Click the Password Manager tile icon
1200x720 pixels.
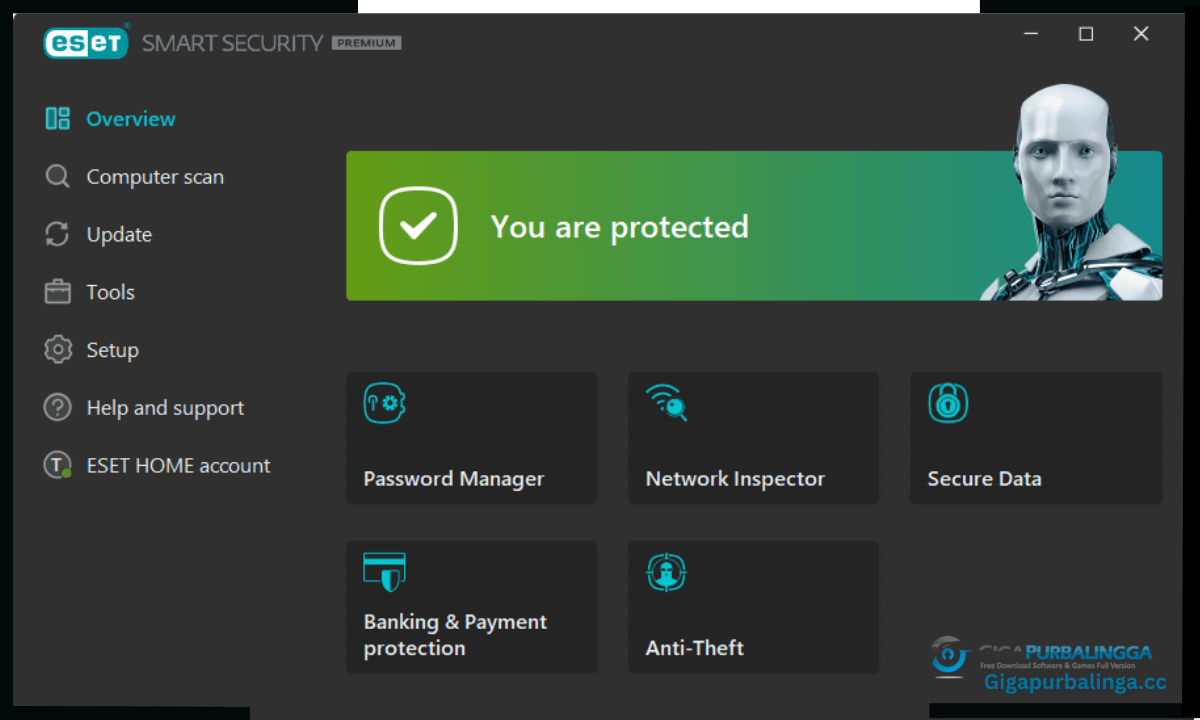(x=384, y=403)
